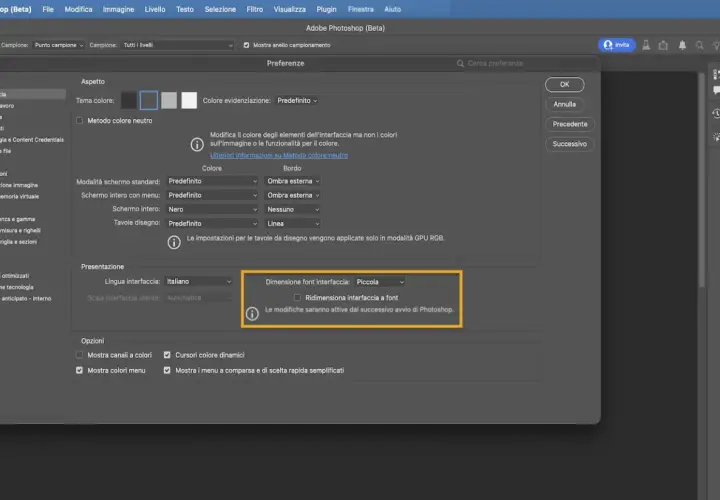Open the Testo menu
Image resolution: width=720 pixels, height=500 pixels.
click(x=185, y=9)
